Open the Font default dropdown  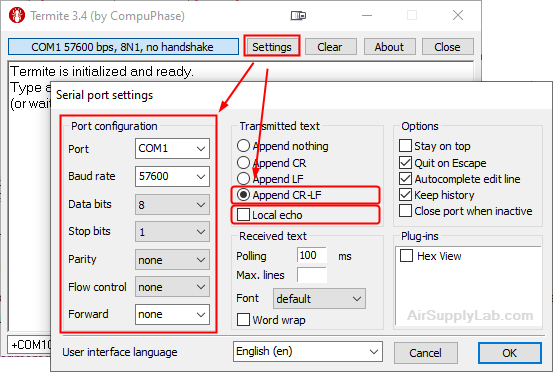[x=319, y=299]
